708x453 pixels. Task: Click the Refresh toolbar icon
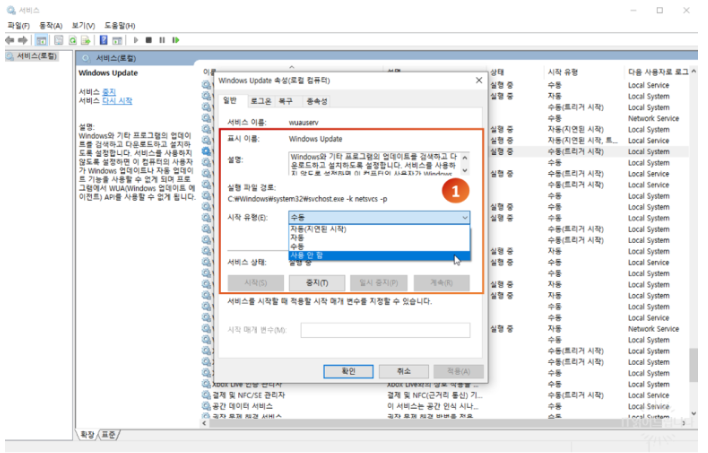pyautogui.click(x=72, y=40)
